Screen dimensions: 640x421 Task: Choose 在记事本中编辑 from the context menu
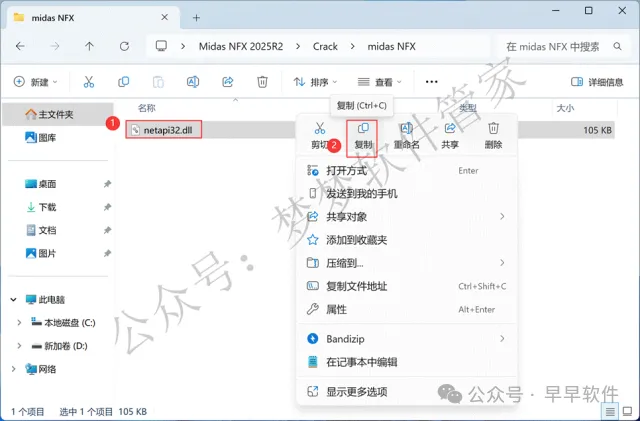[407, 362]
